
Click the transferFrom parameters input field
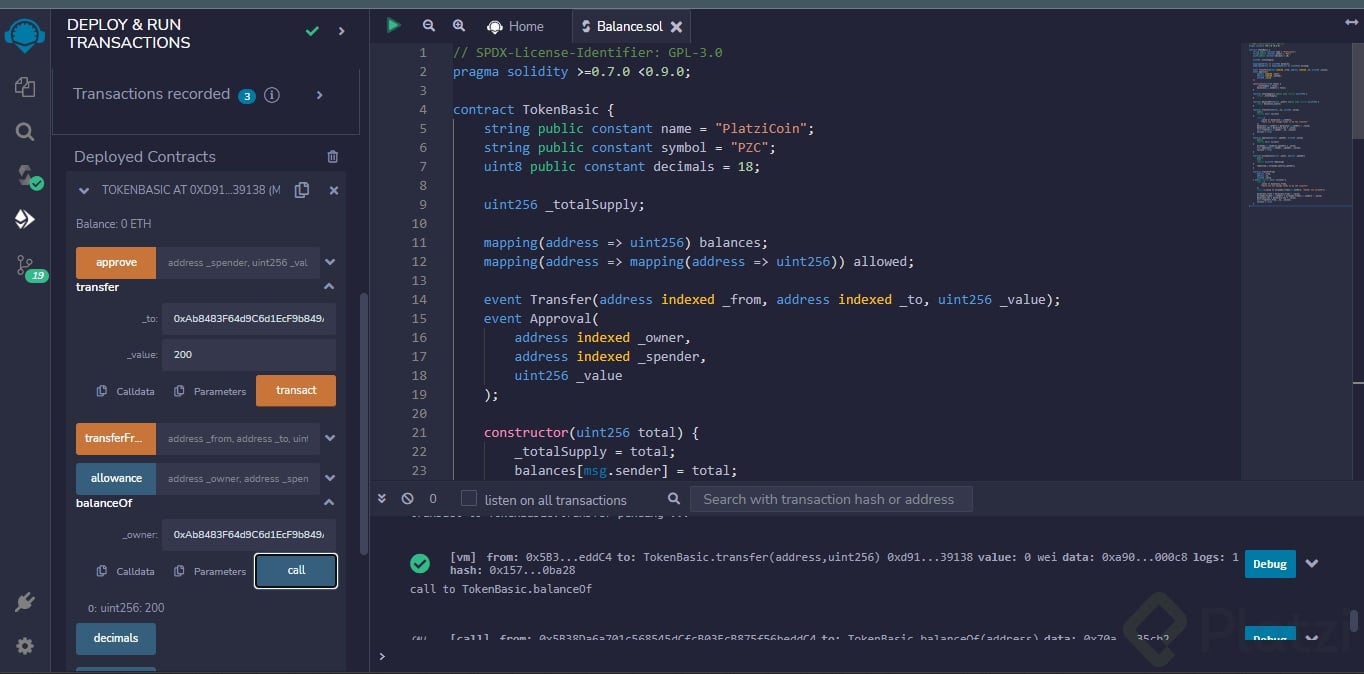click(x=238, y=438)
